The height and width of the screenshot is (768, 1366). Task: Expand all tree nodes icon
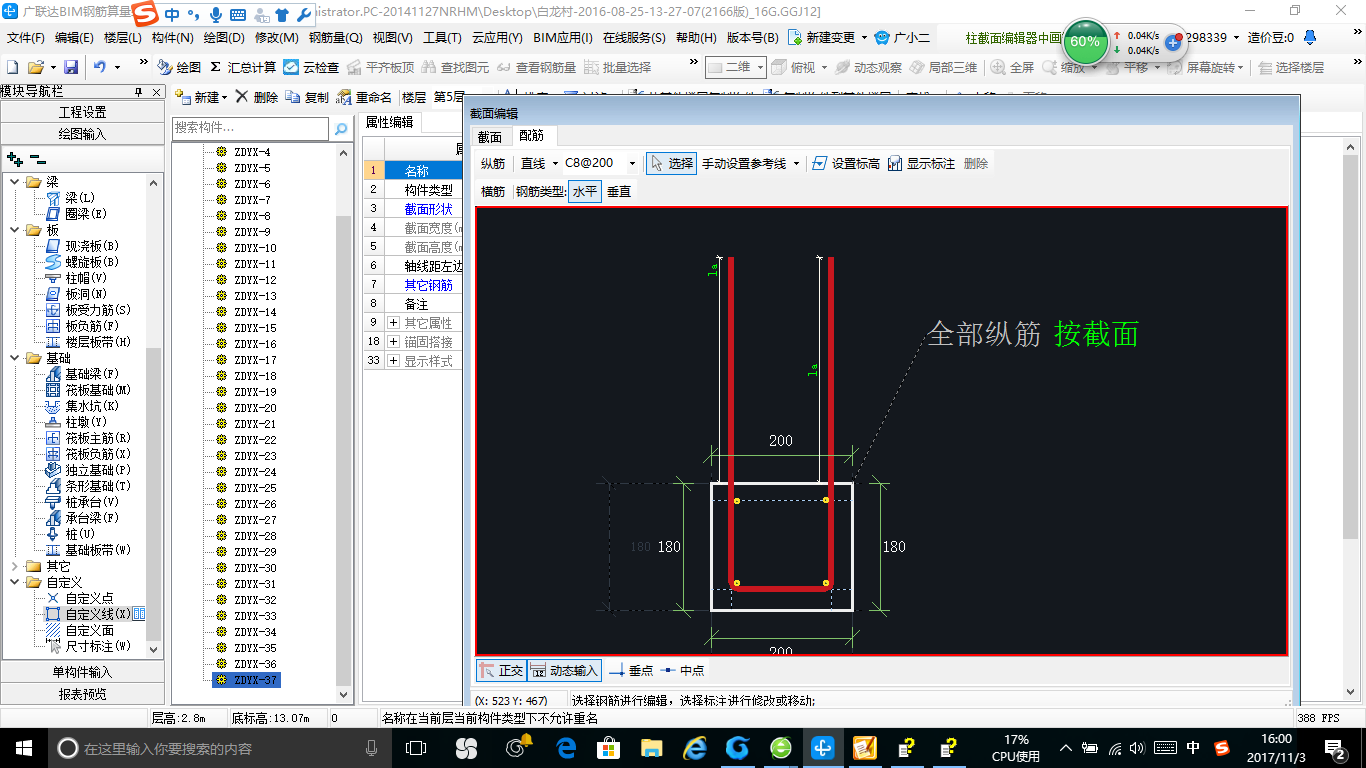point(14,158)
